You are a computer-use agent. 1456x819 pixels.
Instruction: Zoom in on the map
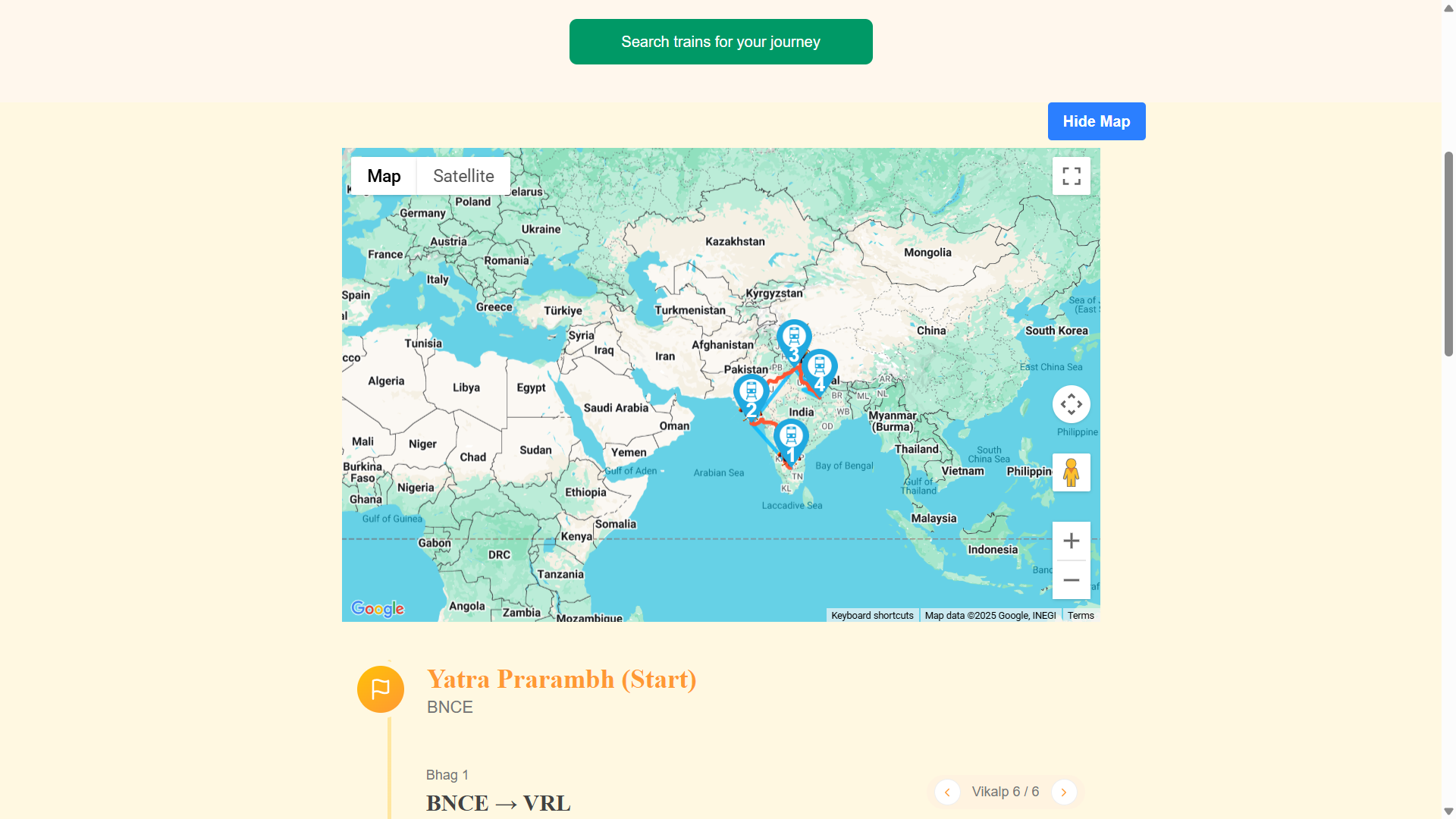1071,541
